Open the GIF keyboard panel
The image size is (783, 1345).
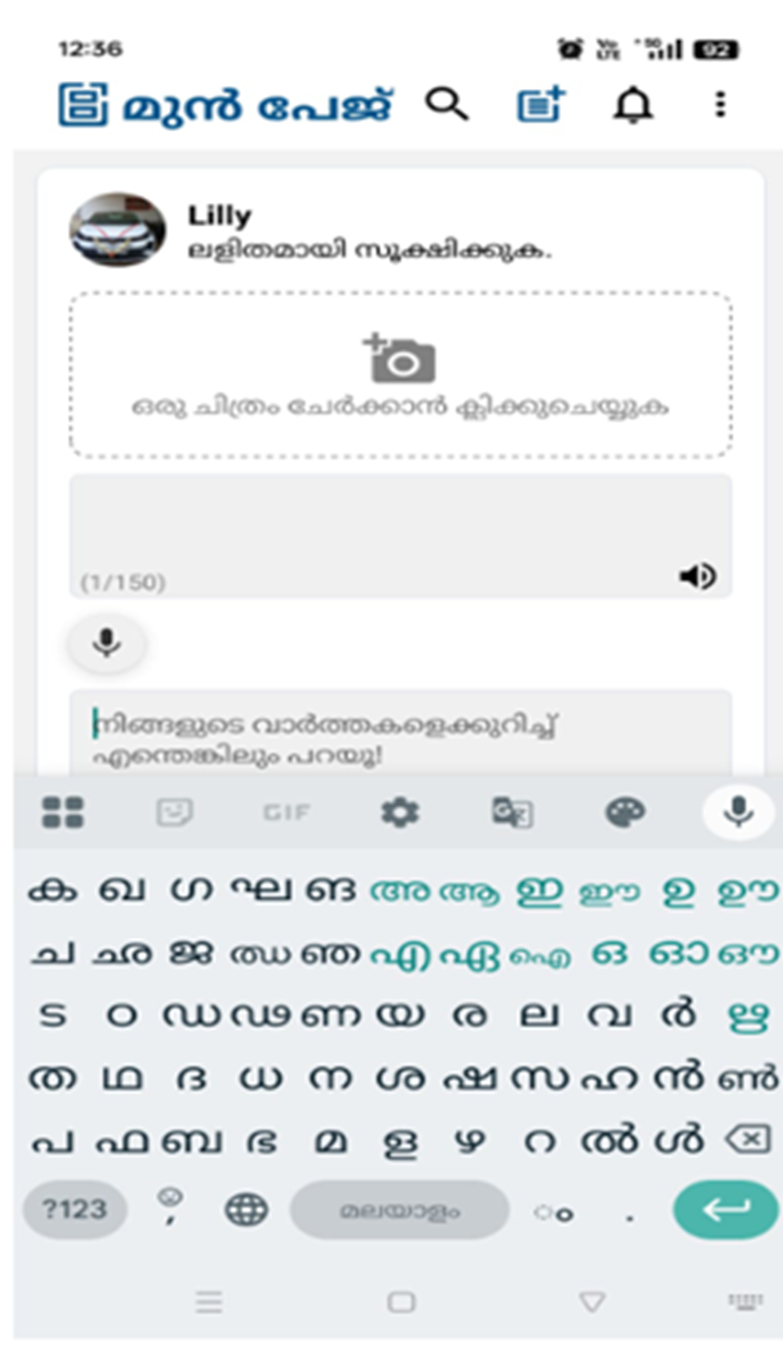(x=286, y=813)
